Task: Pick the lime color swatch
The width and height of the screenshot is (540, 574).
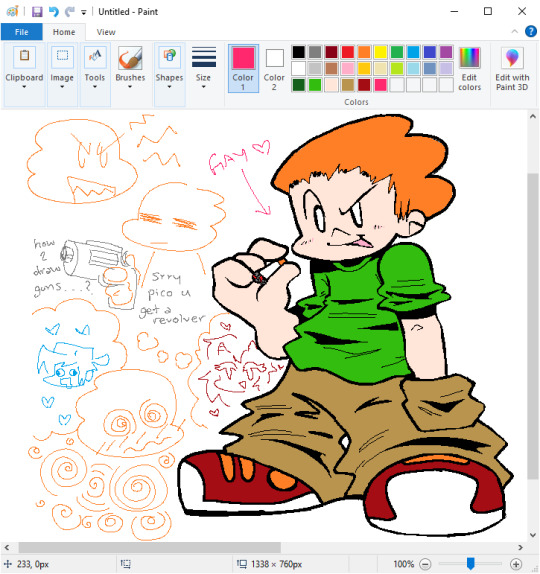Action: 397,68
